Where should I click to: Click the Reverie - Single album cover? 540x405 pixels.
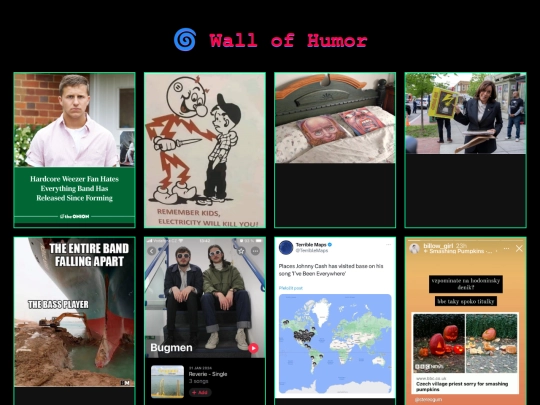click(167, 382)
